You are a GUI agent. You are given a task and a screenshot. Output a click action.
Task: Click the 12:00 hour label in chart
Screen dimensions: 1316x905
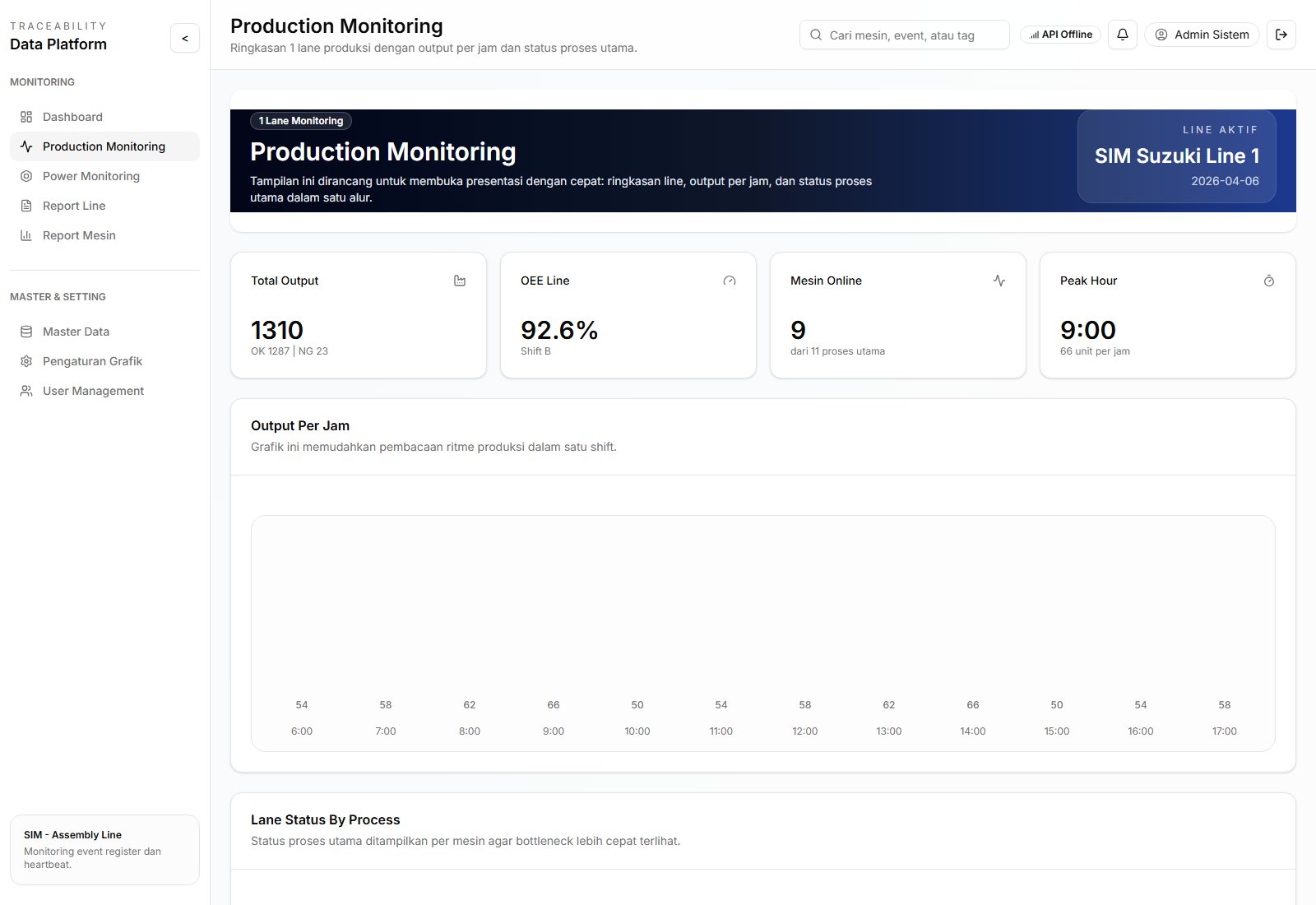tap(805, 731)
